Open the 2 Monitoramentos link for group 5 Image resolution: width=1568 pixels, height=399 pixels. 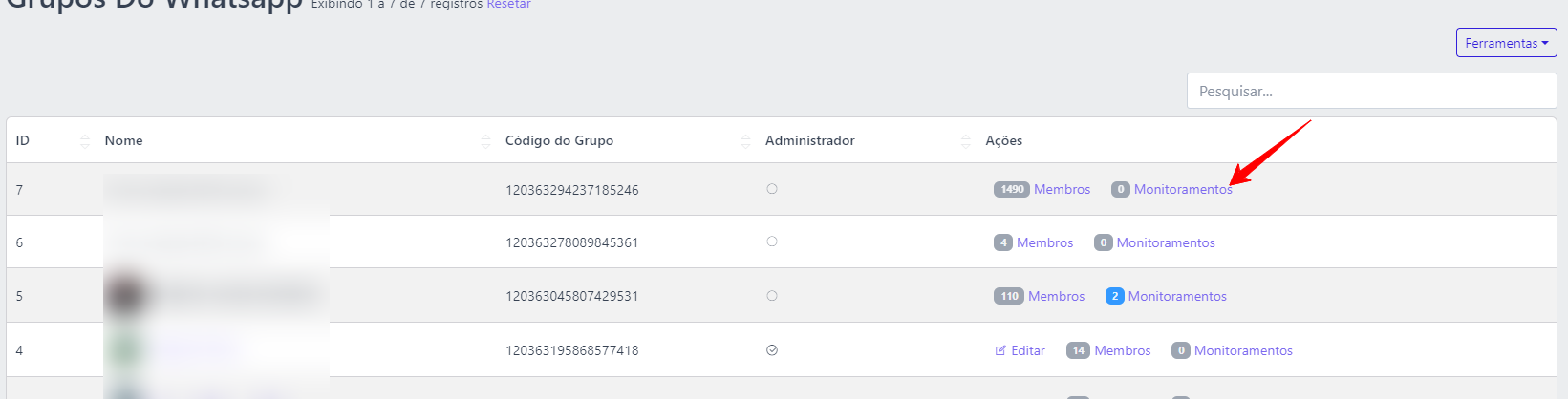point(1166,296)
